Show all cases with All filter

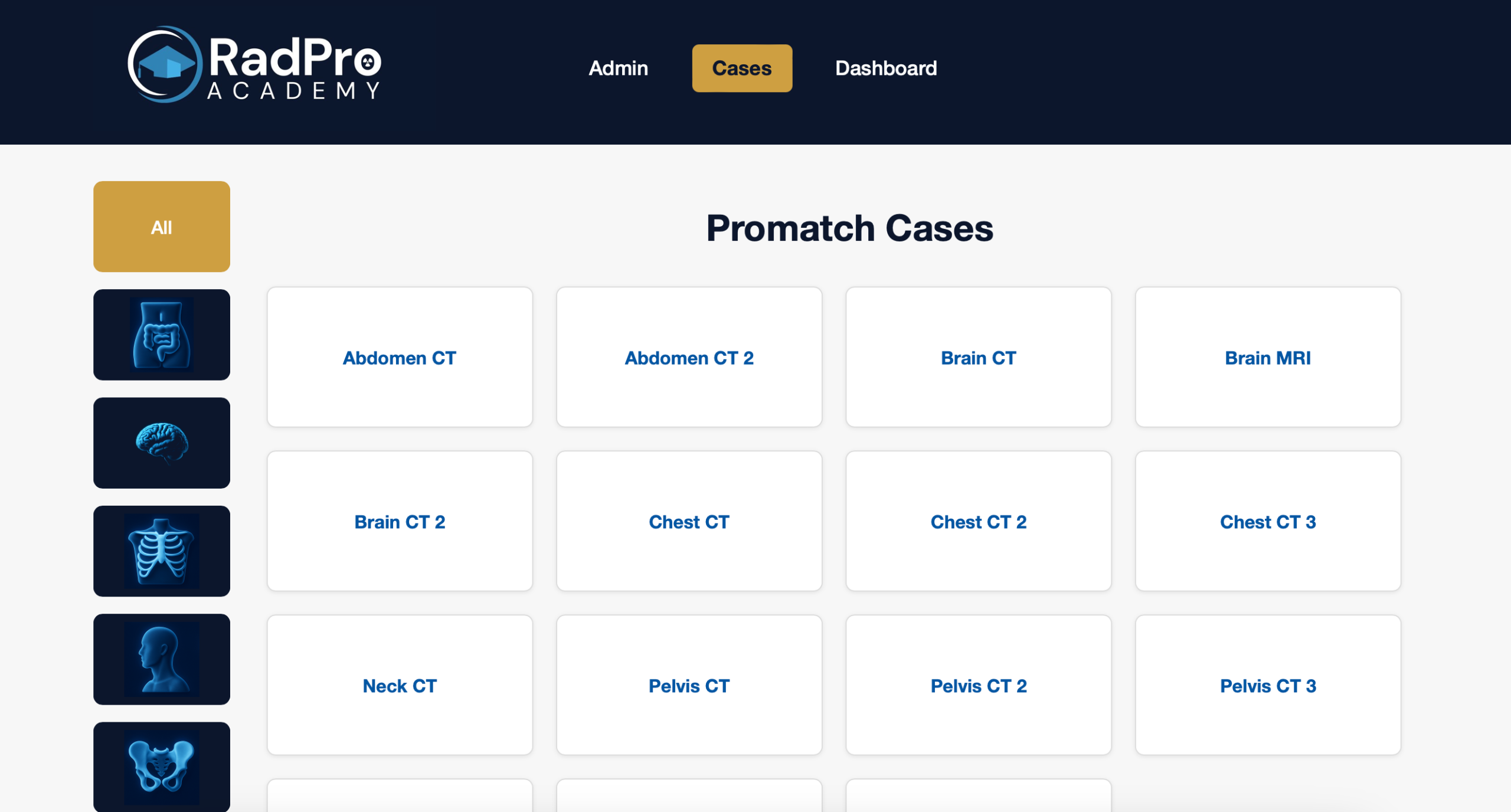(161, 227)
